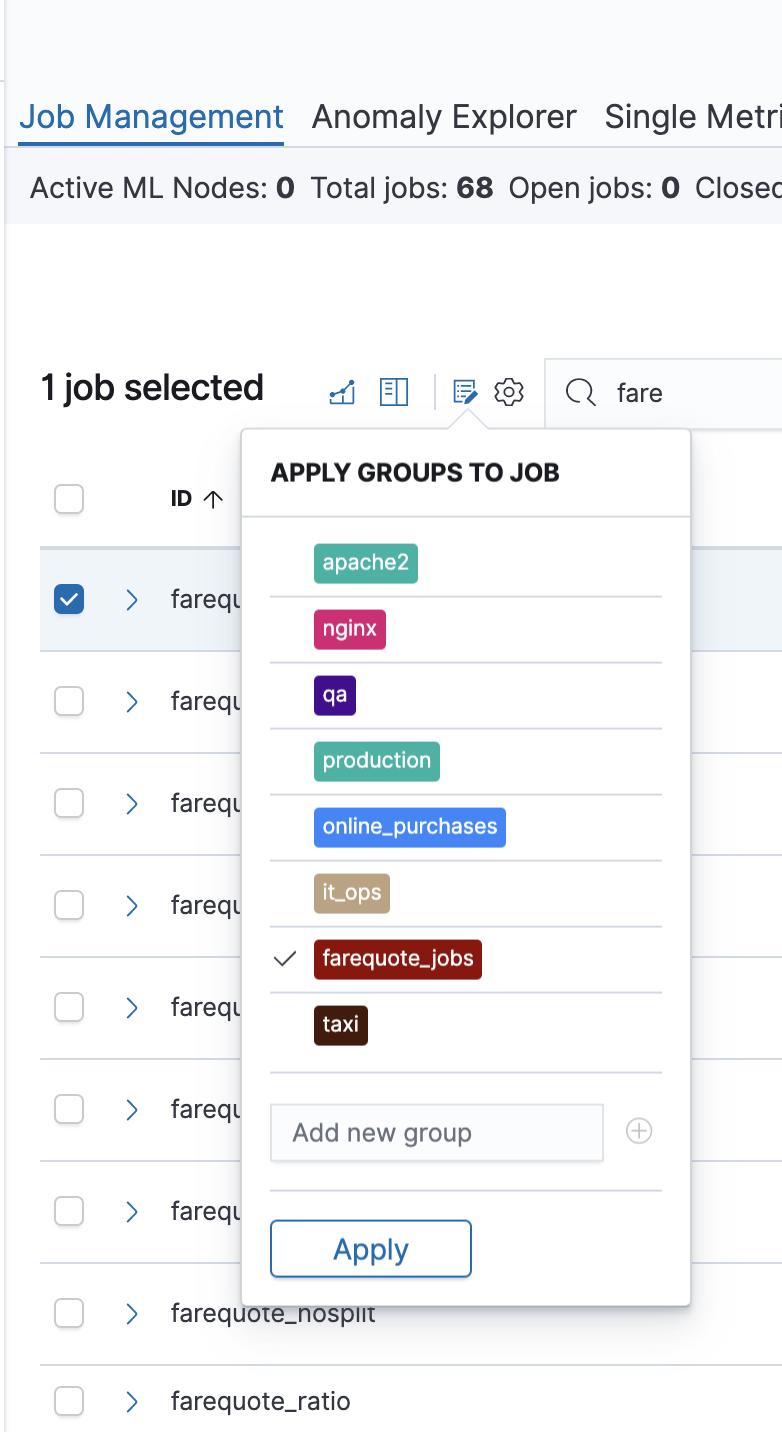This screenshot has width=782, height=1432.
Task: Open the Job Management tab
Action: pos(151,117)
